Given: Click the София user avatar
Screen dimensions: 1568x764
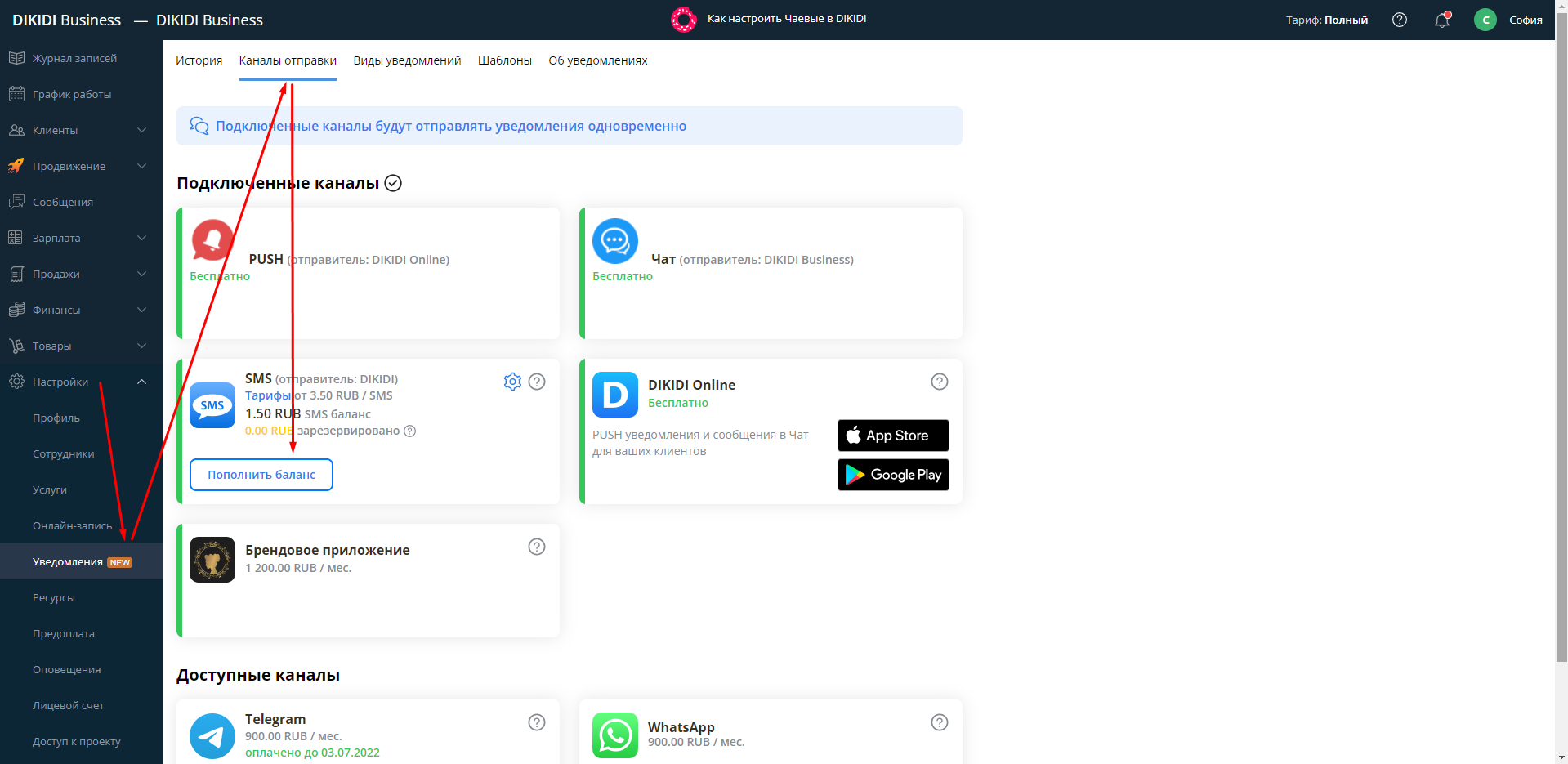Looking at the screenshot, I should tap(1485, 20).
